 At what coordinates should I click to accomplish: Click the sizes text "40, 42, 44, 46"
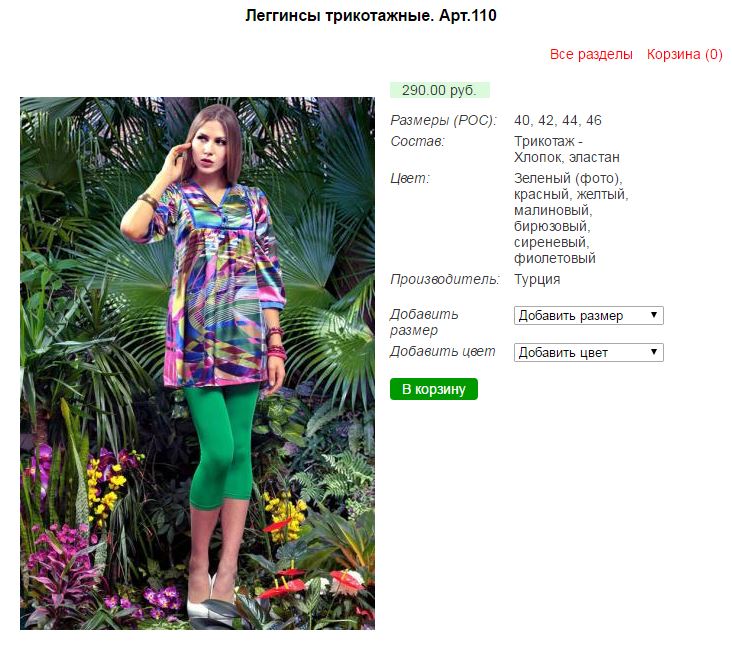[x=557, y=120]
